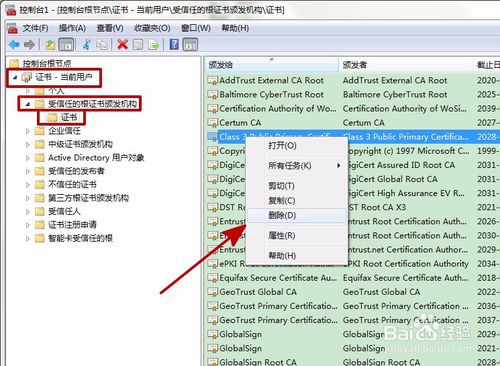Expand the 不信任的证书 tree node
This screenshot has width=500, height=366.
pyautogui.click(x=28, y=185)
